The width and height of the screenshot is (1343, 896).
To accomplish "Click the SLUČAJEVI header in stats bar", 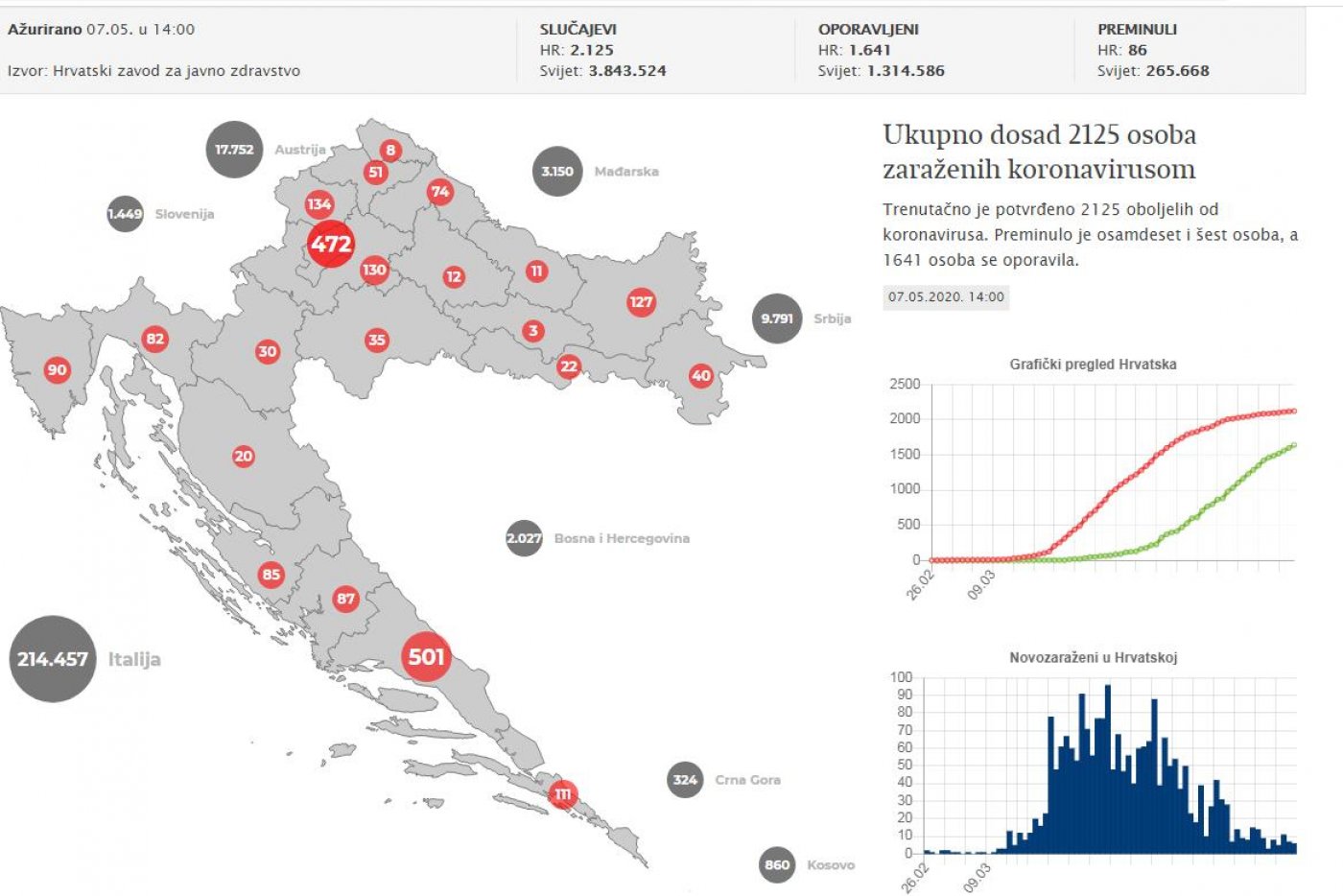I will coord(578,30).
